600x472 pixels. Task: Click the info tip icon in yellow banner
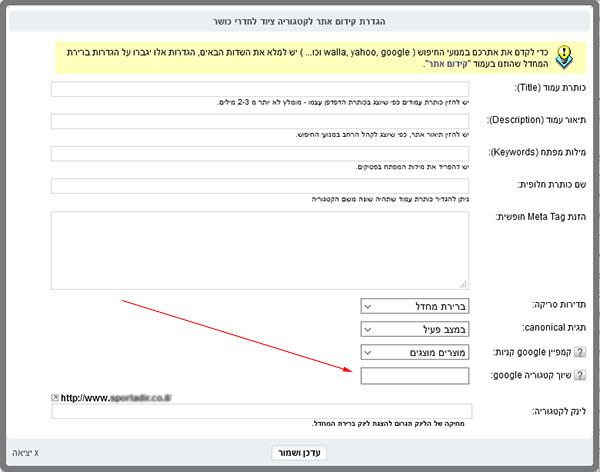564,57
